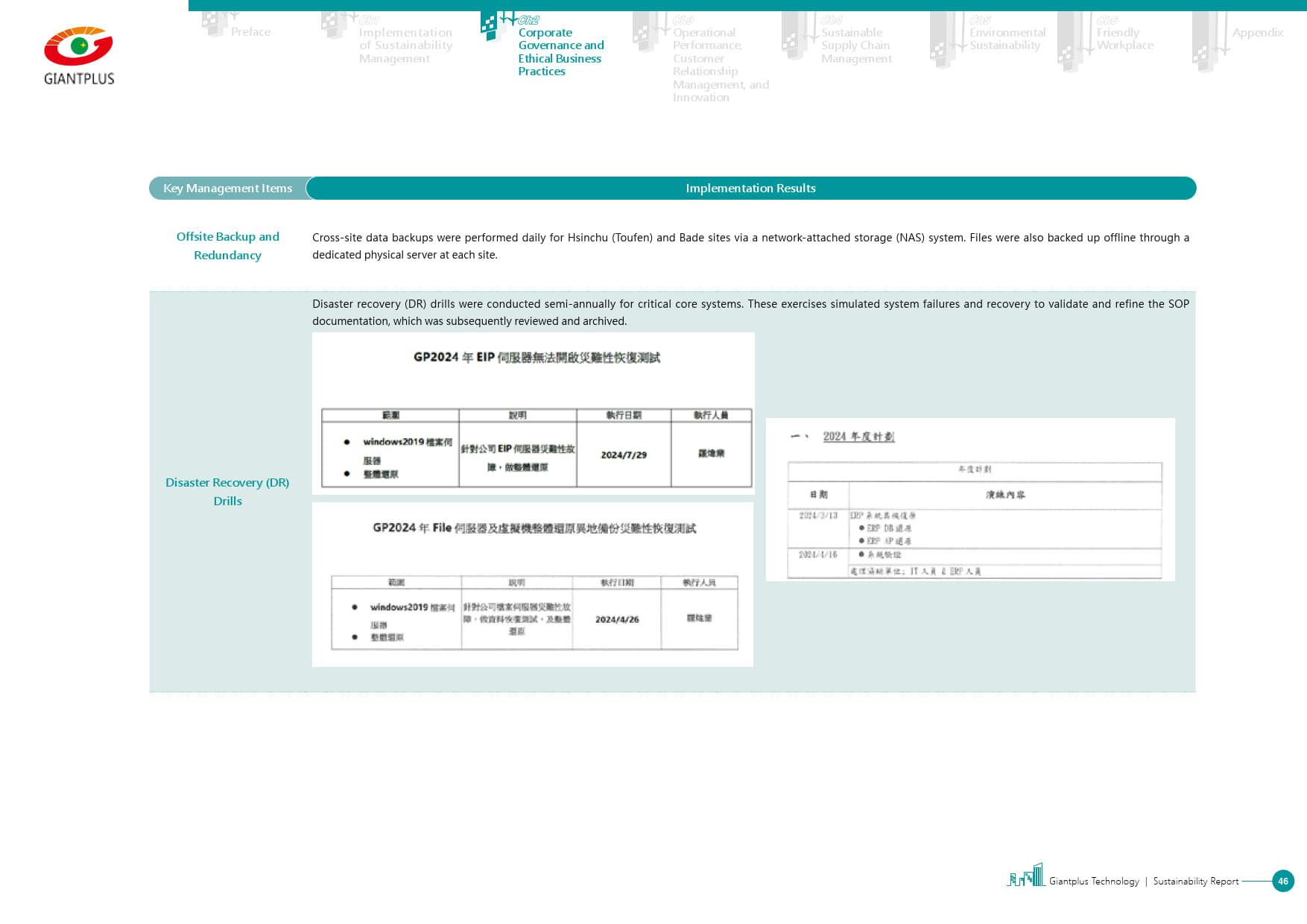Screen dimensions: 1307x924
Task: Open Corporate Governance and Ethical Business Practices
Action: point(560,52)
